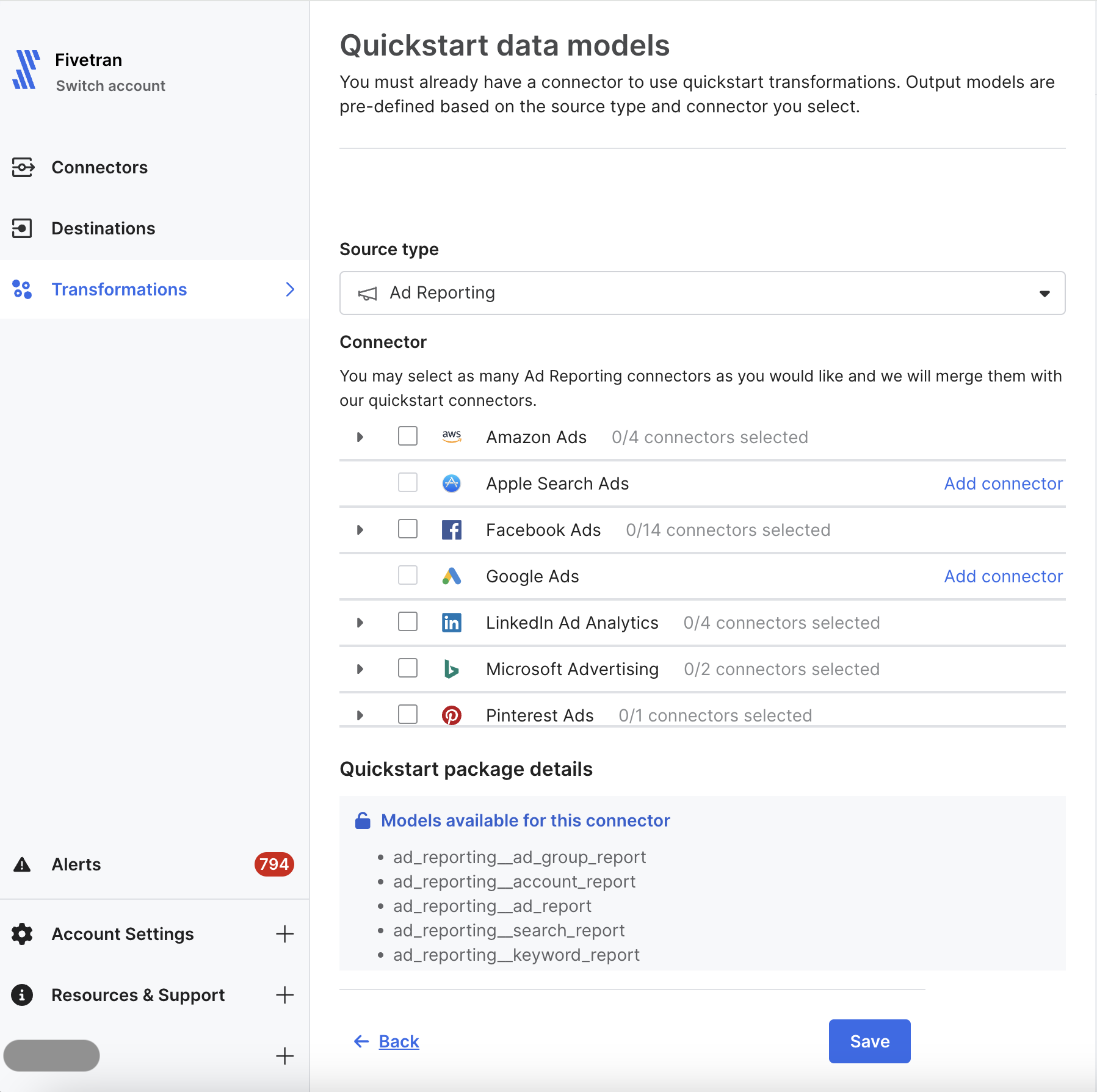Click the 0/14 connectors selected text
Image resolution: width=1097 pixels, height=1092 pixels.
(728, 530)
